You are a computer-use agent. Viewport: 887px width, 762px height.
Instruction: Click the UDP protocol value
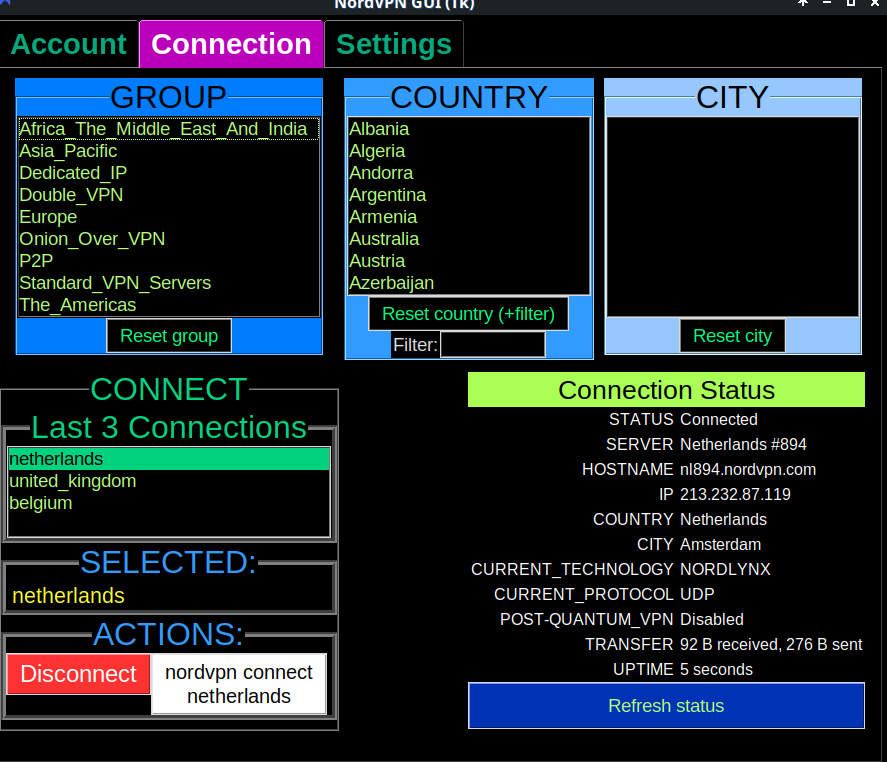coord(697,594)
